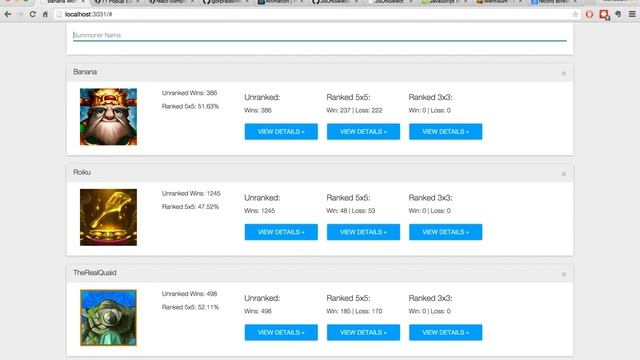Click 'Win: 48 | Loss: 53' text
Viewport: 640px width, 360px height.
pyautogui.click(x=351, y=211)
